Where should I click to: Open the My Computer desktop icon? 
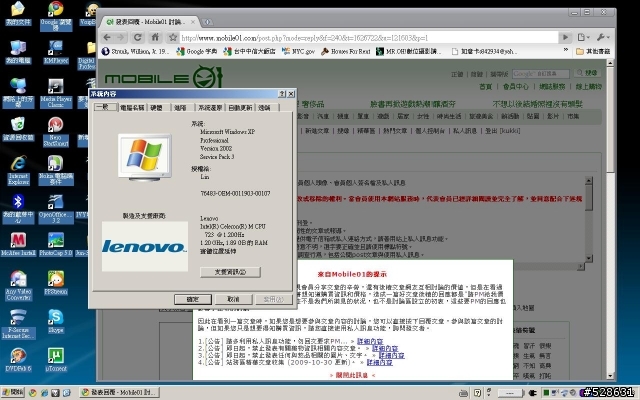(x=18, y=52)
